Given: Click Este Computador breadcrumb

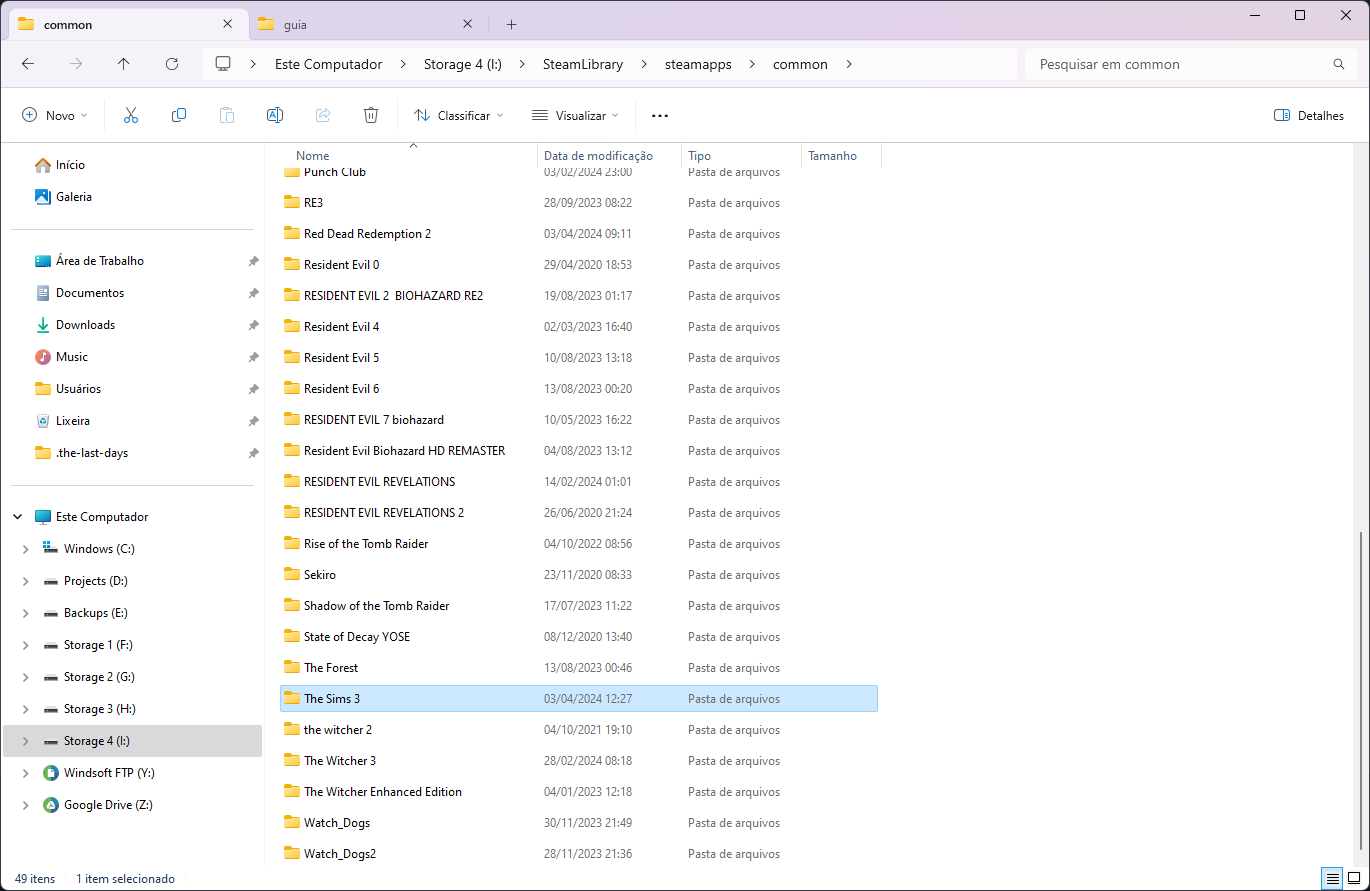Looking at the screenshot, I should (x=329, y=64).
